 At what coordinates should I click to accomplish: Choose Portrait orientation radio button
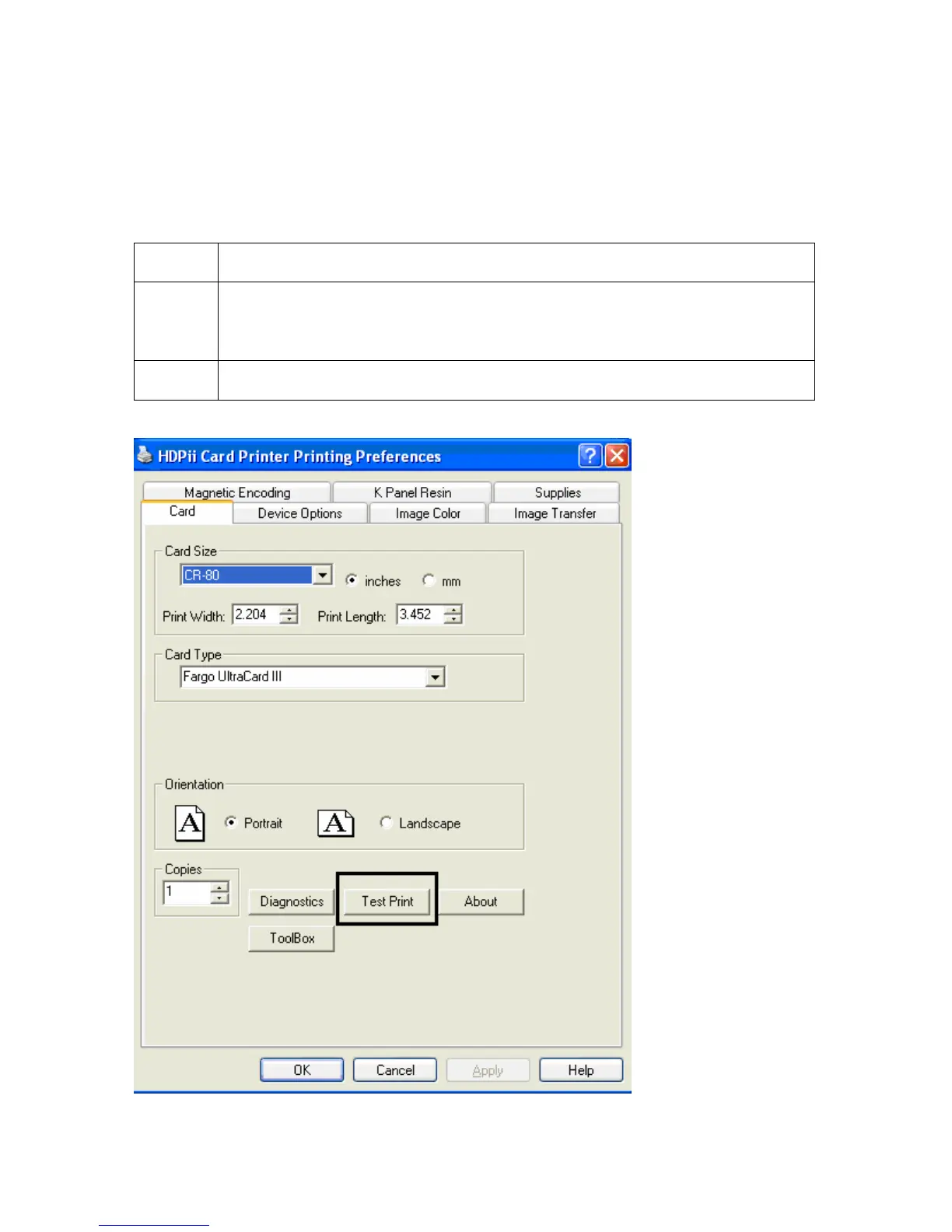point(231,822)
